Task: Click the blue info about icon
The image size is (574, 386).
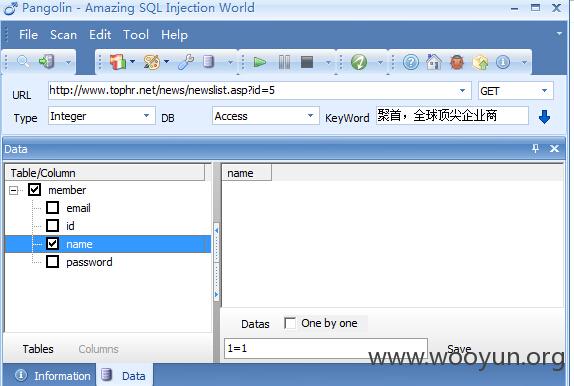Action: click(503, 62)
